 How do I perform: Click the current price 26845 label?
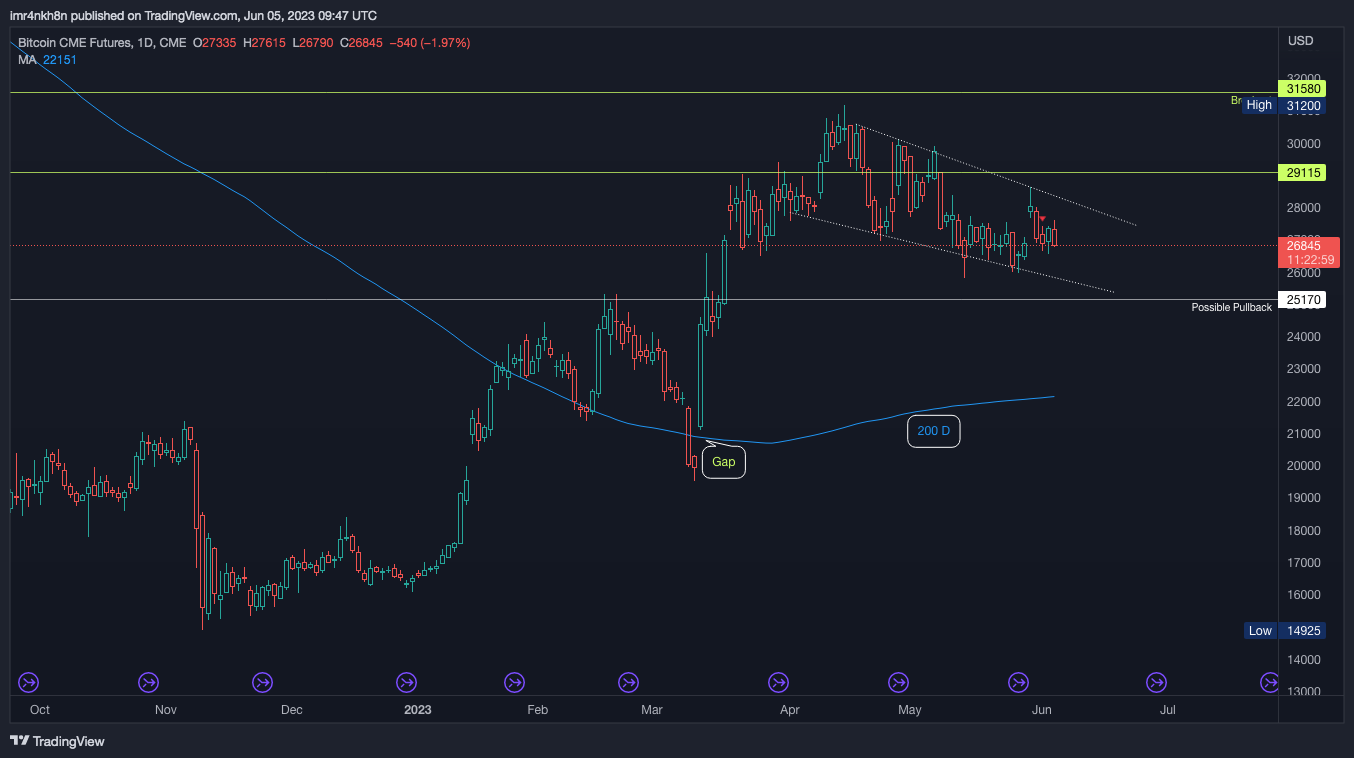click(x=1306, y=245)
